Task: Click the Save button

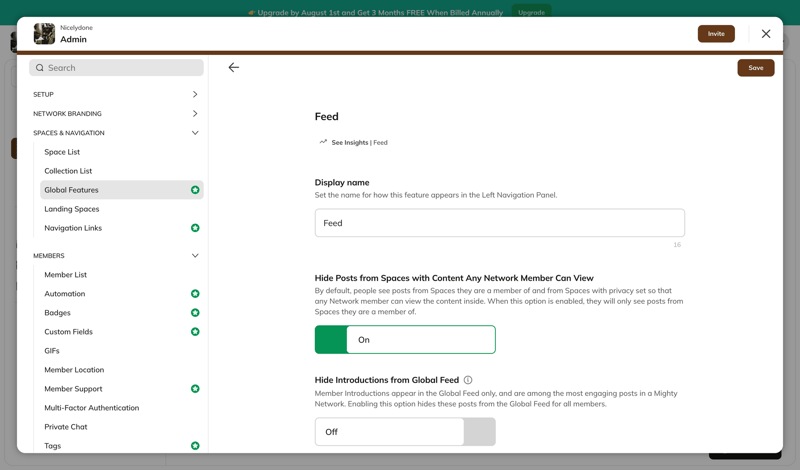Action: (755, 68)
